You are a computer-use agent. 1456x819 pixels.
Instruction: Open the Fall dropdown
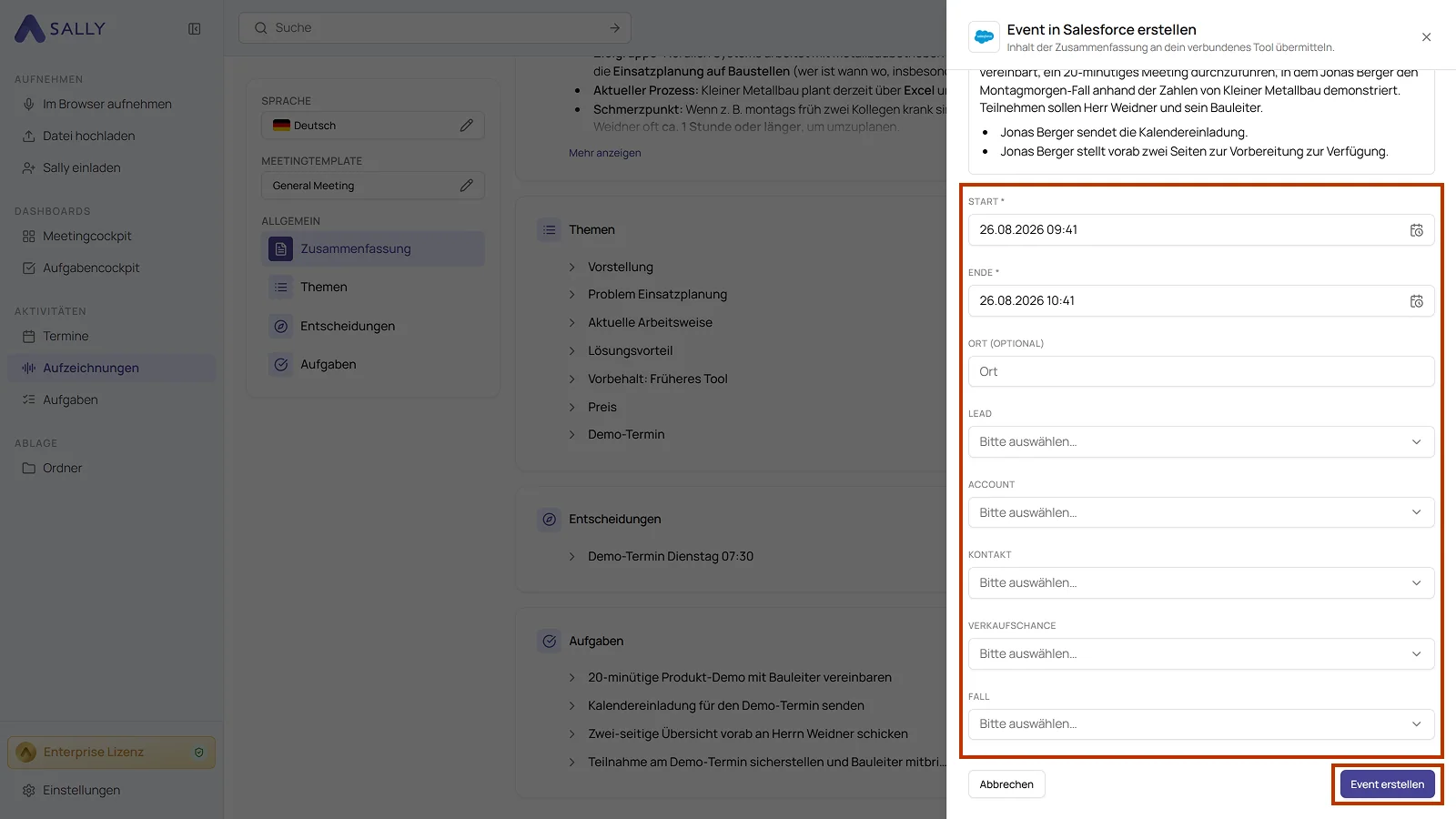coord(1201,724)
